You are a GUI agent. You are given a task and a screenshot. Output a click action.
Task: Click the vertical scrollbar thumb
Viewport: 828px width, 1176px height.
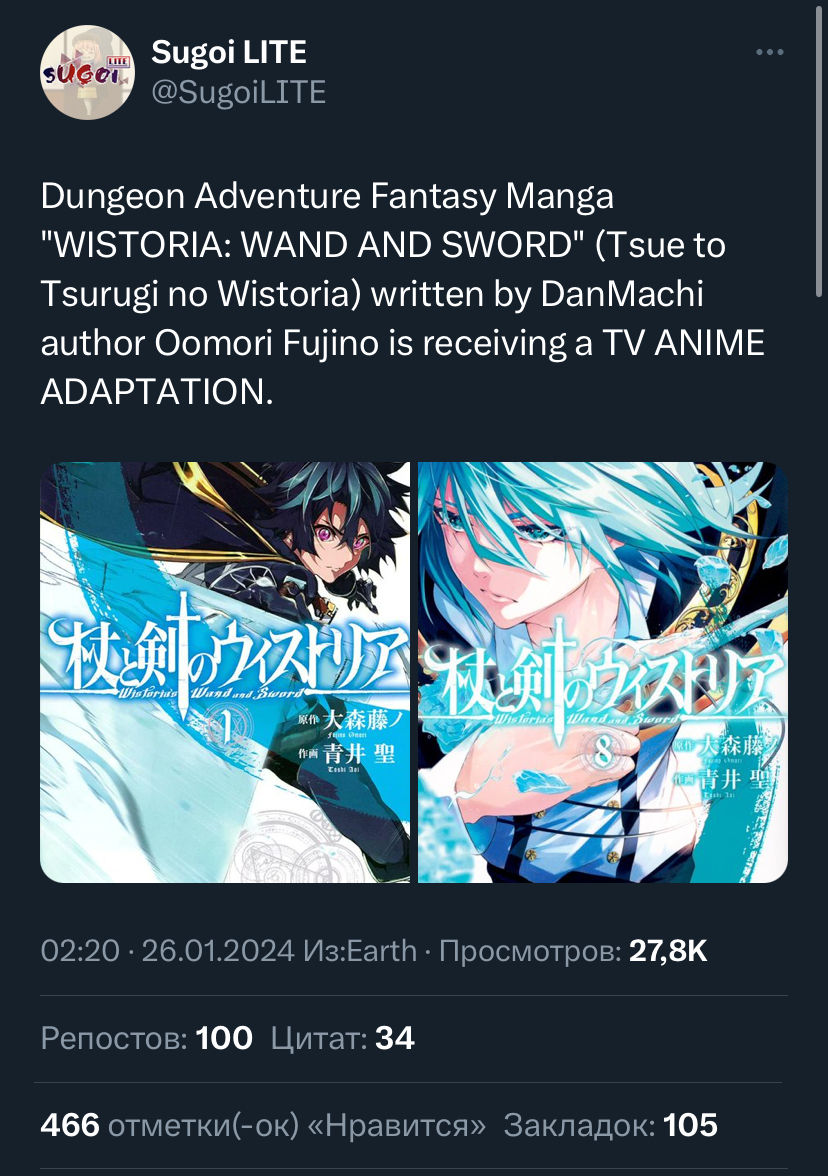[x=819, y=150]
